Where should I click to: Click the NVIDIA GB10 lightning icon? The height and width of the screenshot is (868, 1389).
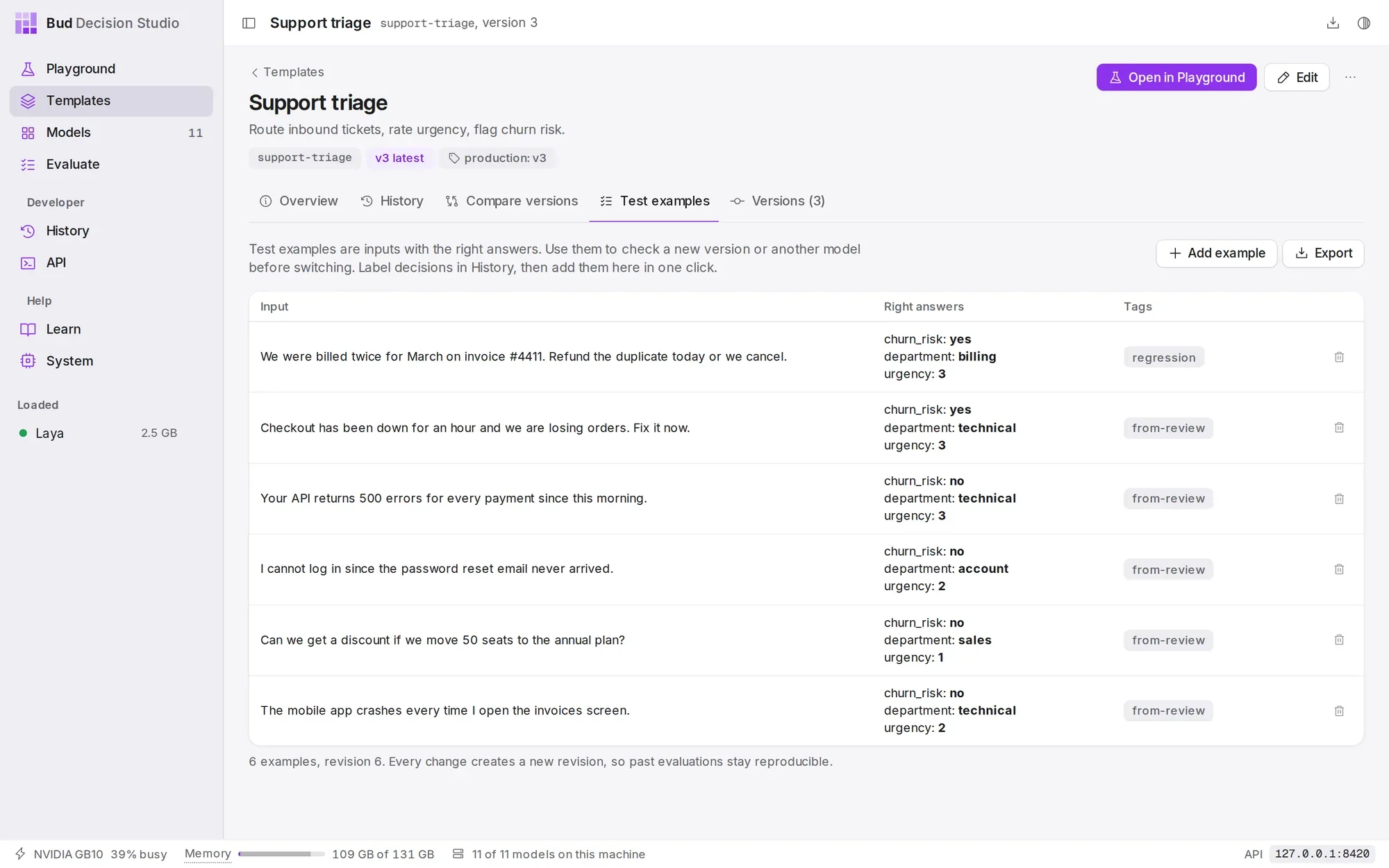pos(20,854)
